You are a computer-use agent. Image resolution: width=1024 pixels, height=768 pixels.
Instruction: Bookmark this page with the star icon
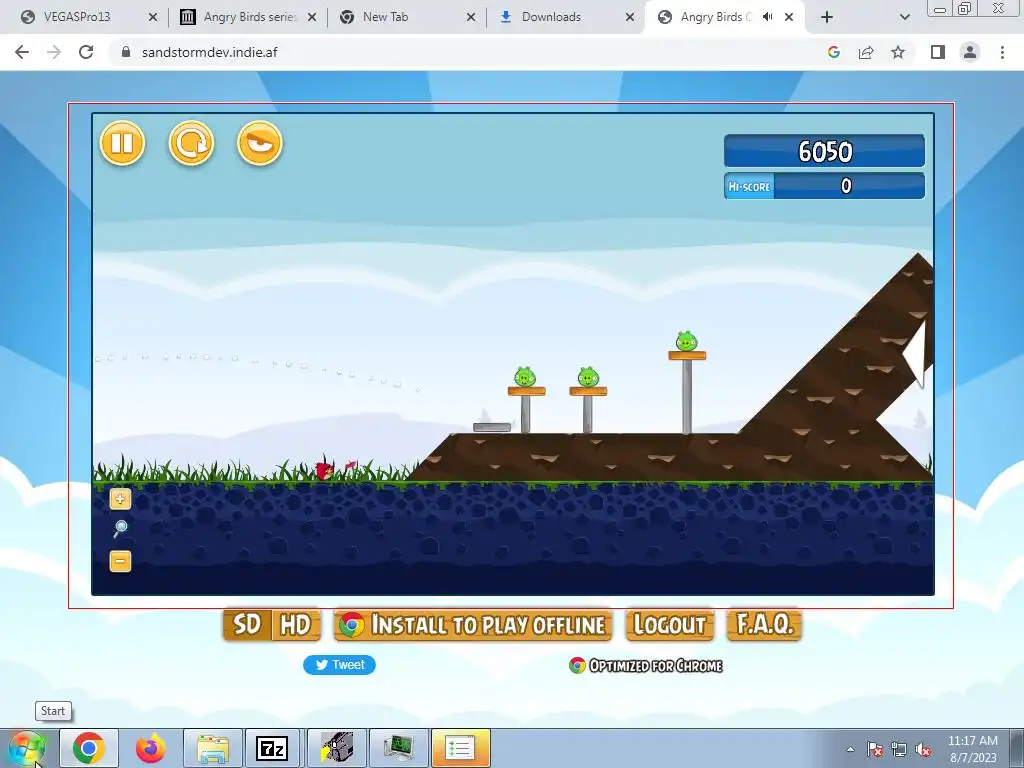pyautogui.click(x=898, y=52)
